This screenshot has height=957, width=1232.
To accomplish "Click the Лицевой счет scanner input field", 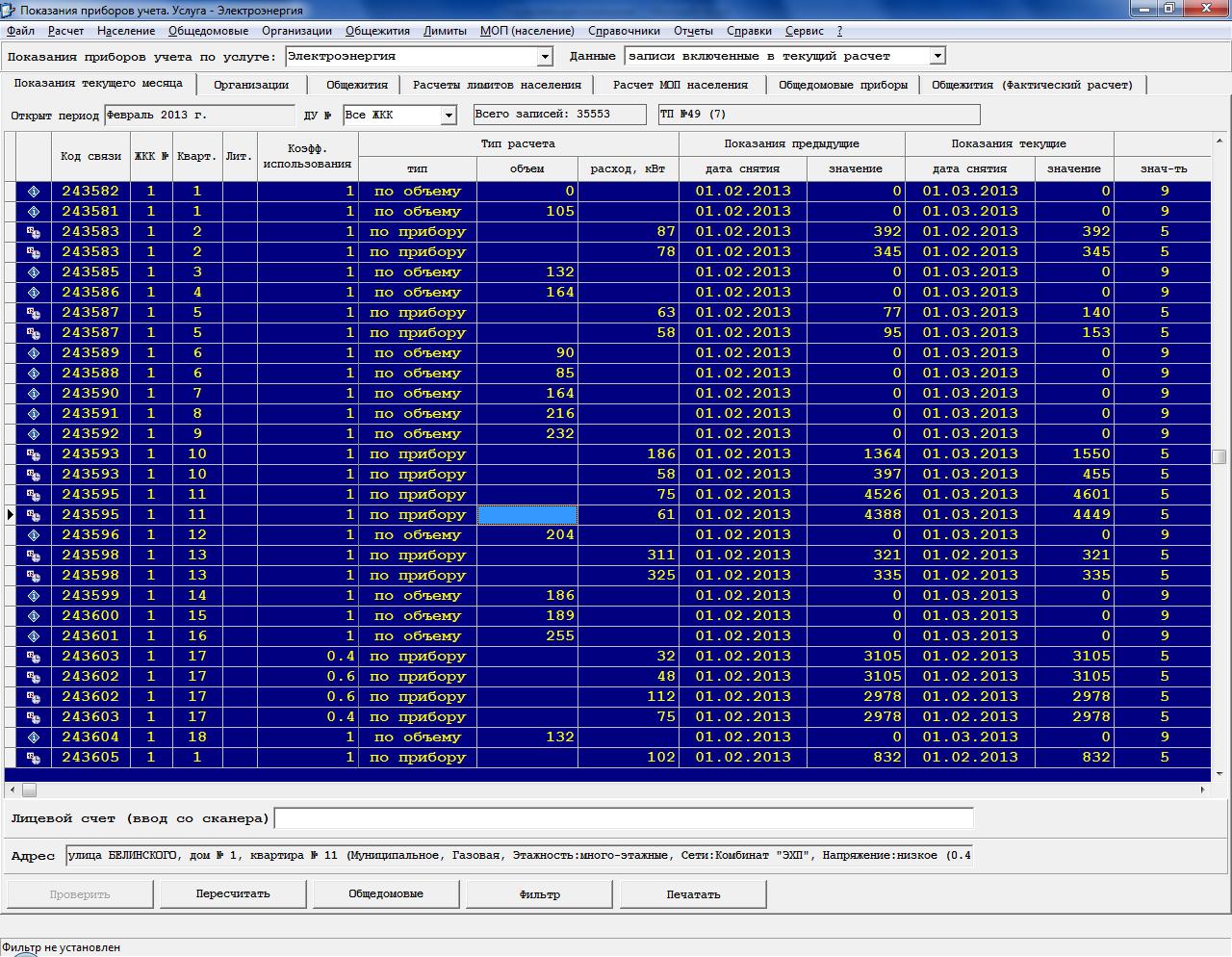I will 624,818.
